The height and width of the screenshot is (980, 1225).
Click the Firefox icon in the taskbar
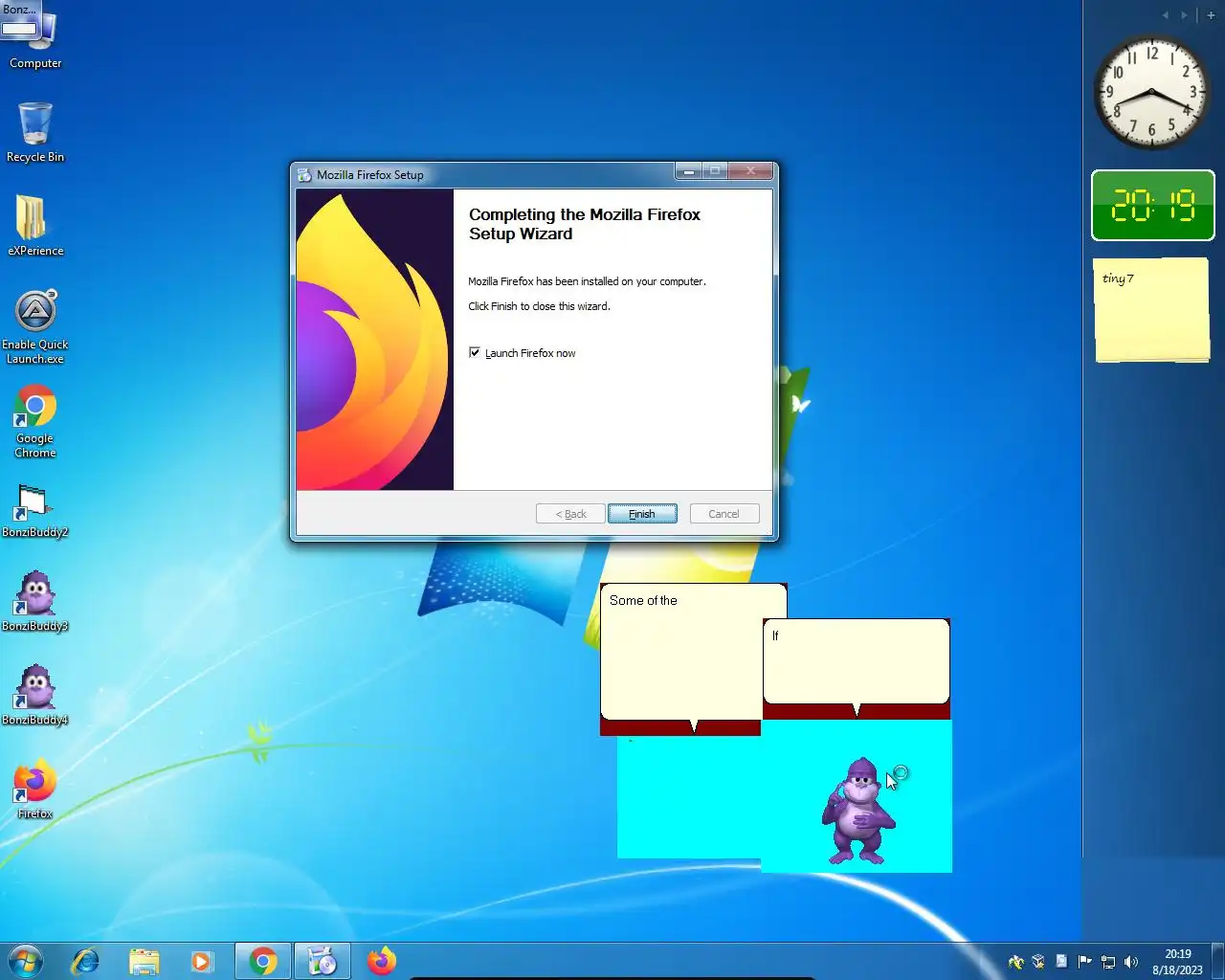click(382, 961)
